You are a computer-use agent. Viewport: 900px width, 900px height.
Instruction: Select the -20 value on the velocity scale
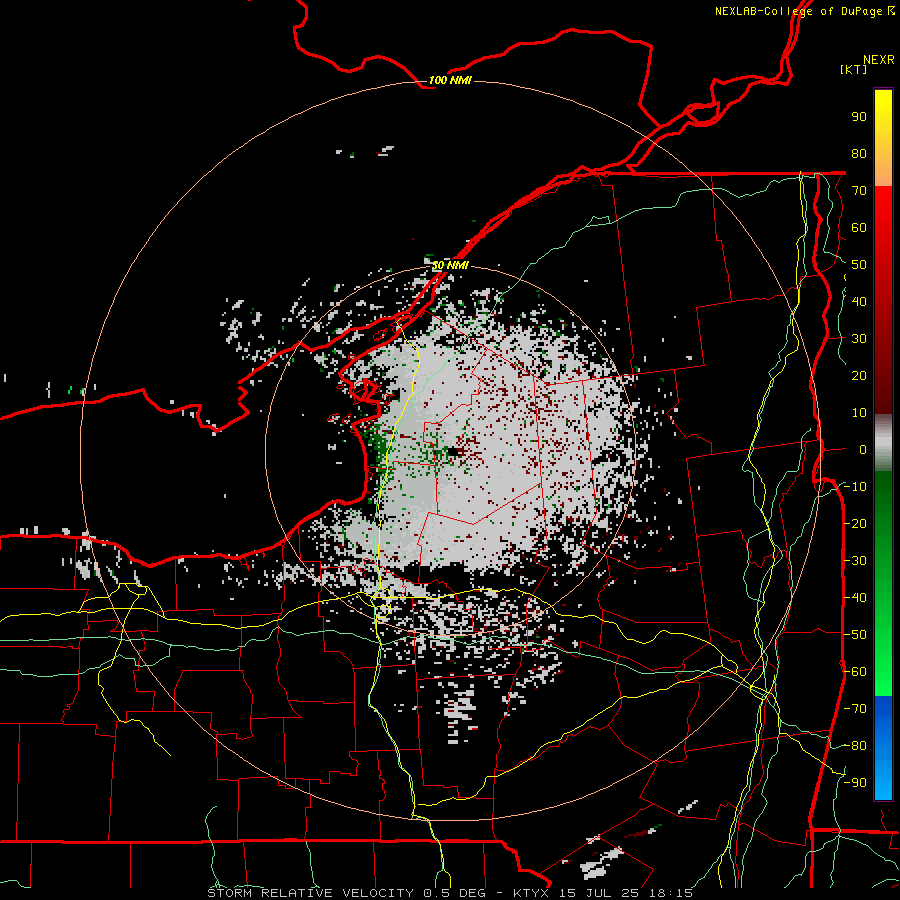tap(855, 523)
